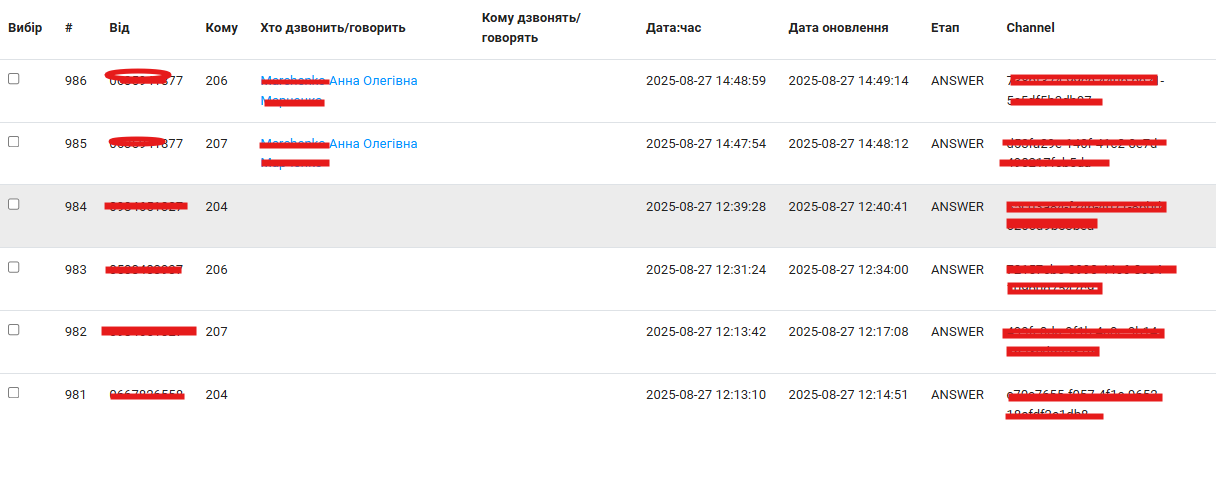The height and width of the screenshot is (477, 1216).
Task: Mark the checkbox in row 981
Action: coord(14,393)
